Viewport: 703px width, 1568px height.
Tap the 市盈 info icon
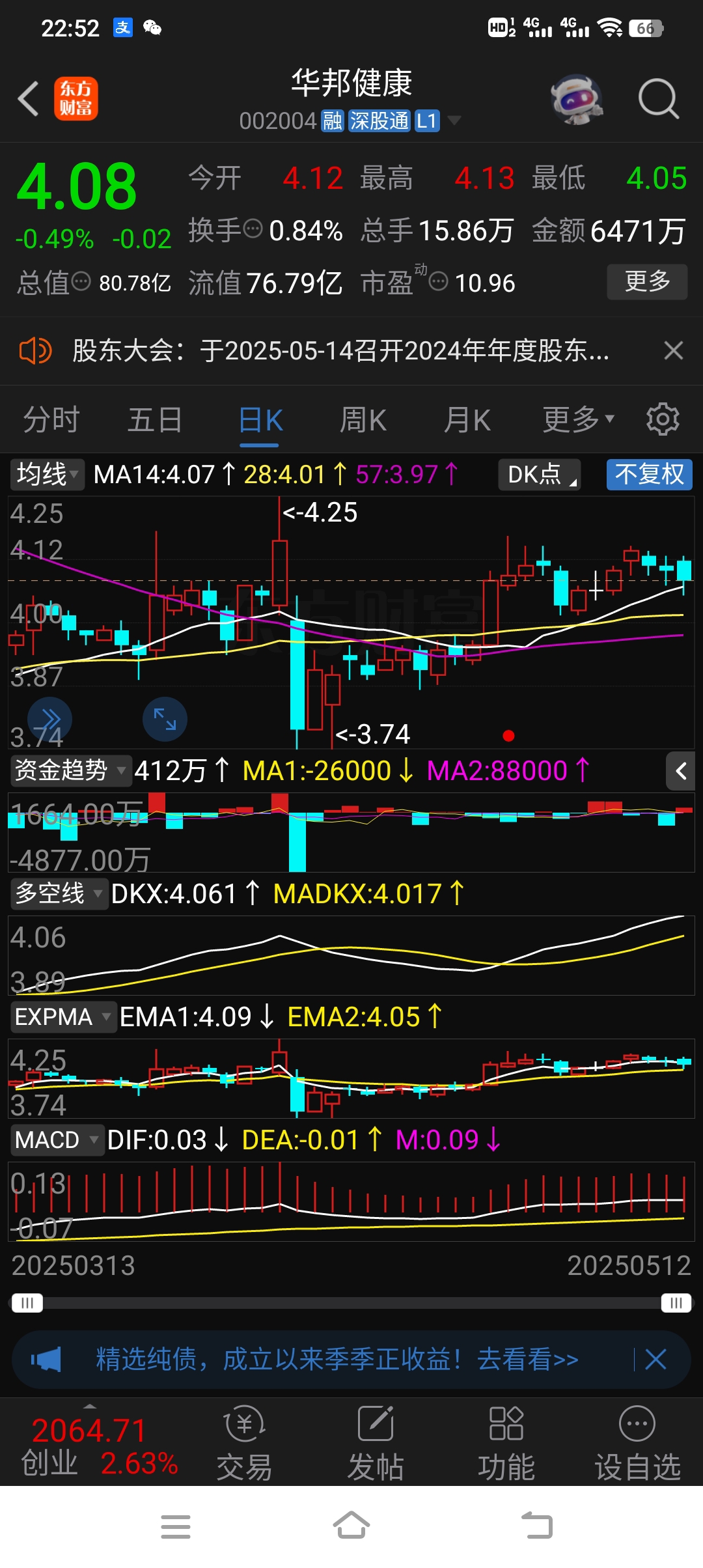coord(439,282)
